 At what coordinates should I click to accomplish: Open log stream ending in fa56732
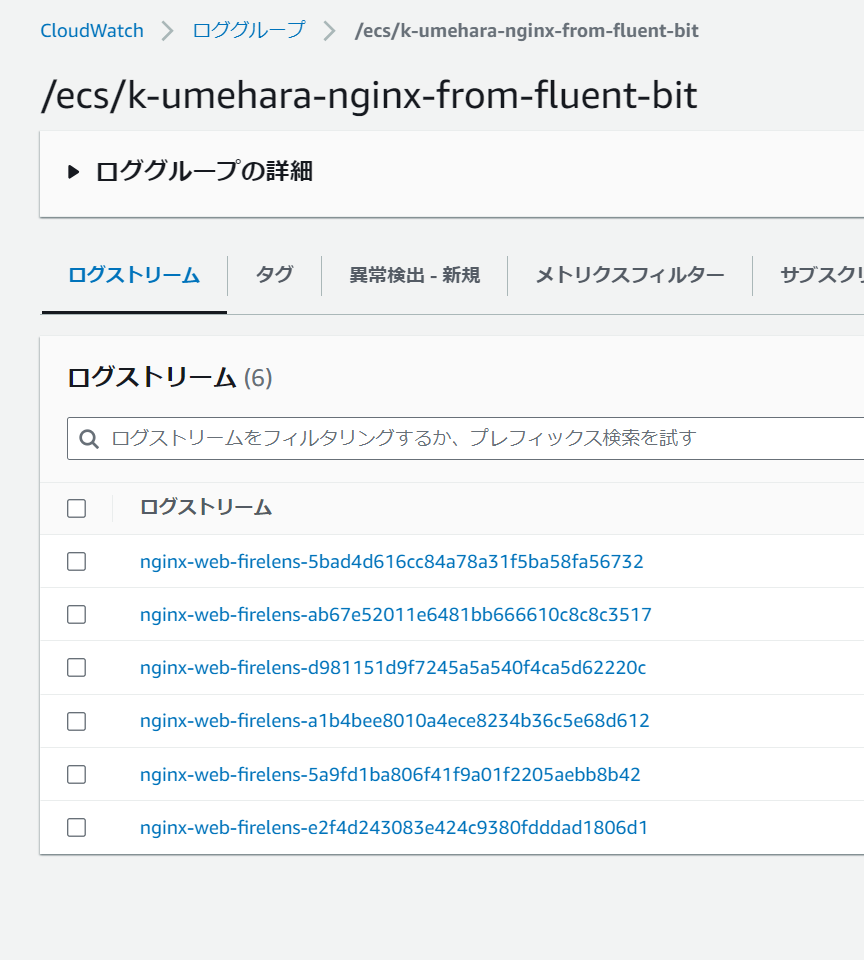pyautogui.click(x=391, y=562)
